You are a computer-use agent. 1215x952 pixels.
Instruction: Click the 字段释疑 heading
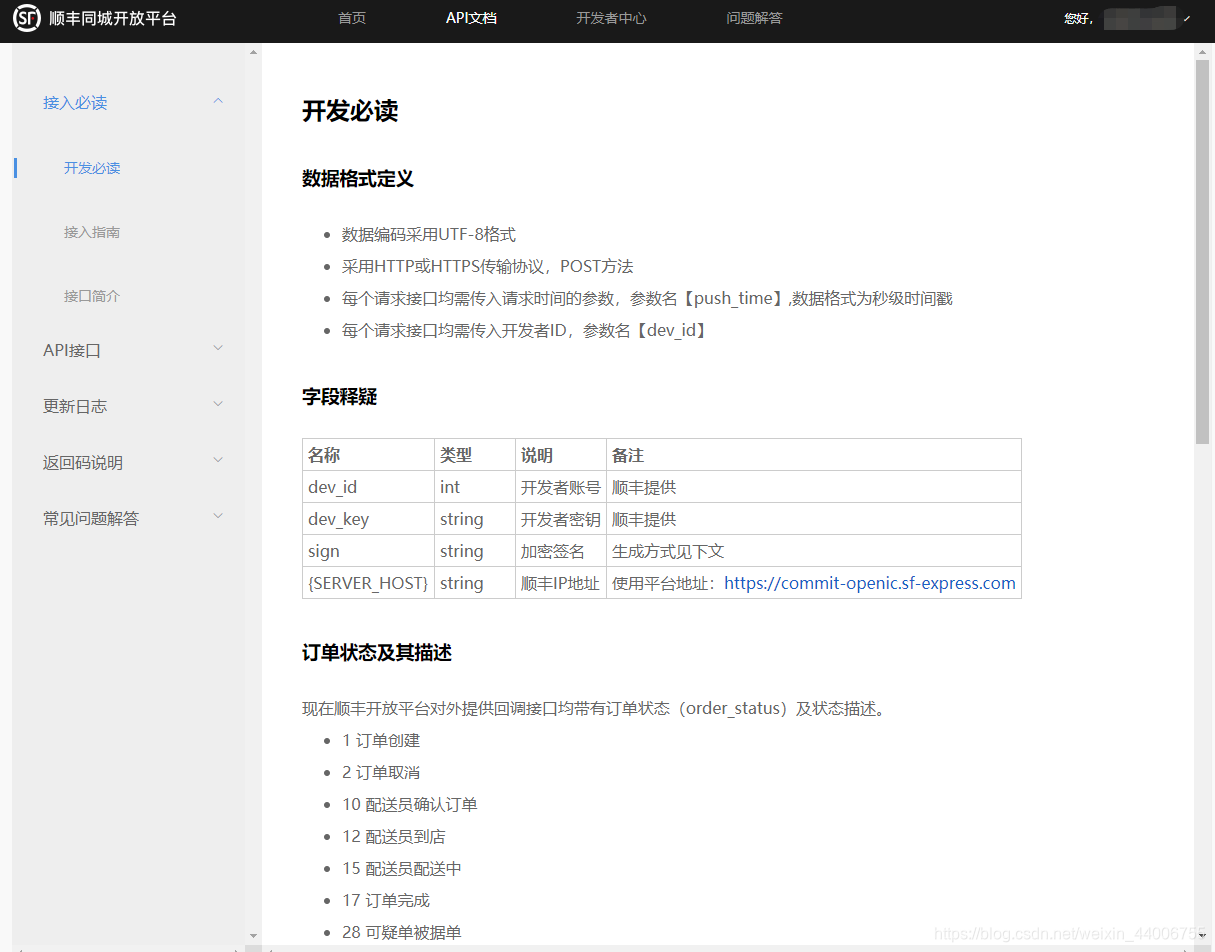pos(340,397)
